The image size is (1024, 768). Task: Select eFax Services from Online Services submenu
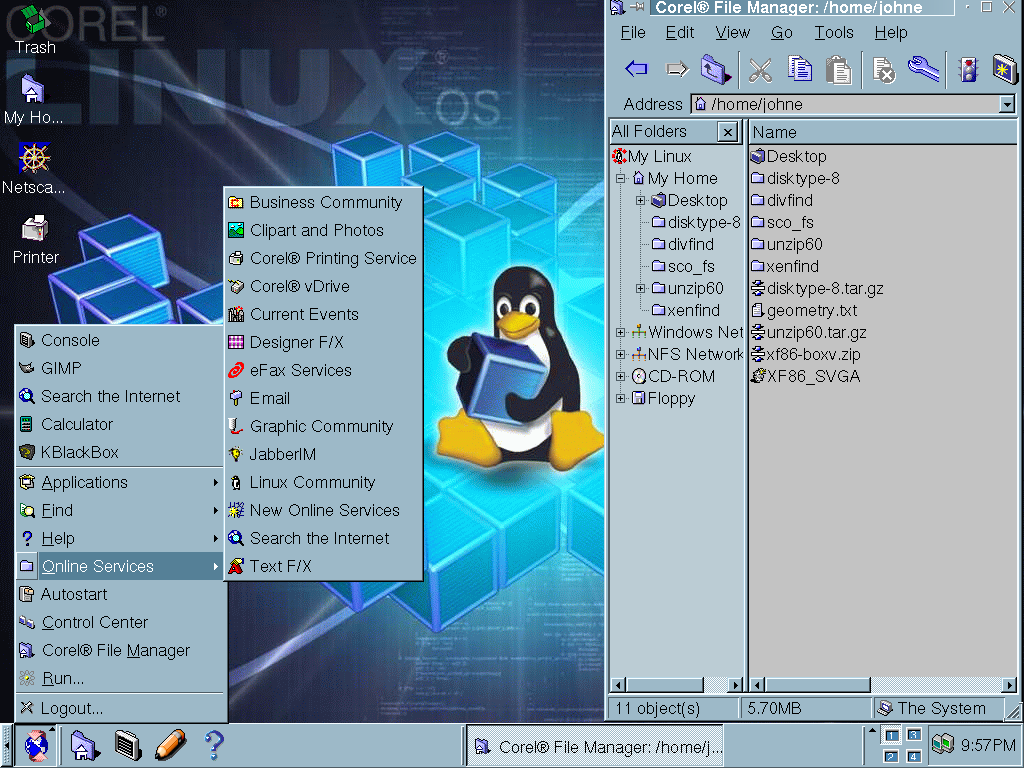(300, 370)
